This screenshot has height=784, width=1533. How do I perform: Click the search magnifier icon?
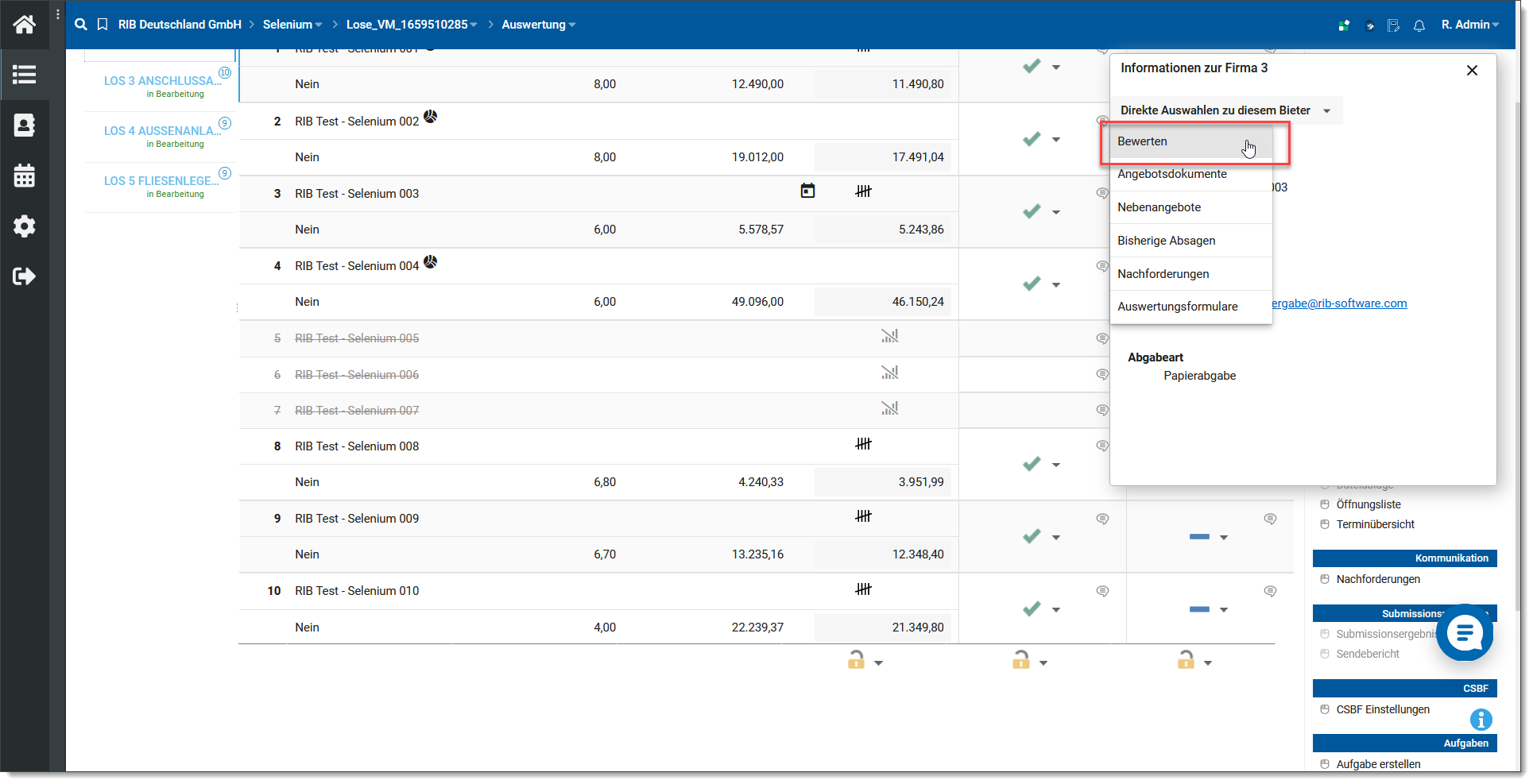81,25
